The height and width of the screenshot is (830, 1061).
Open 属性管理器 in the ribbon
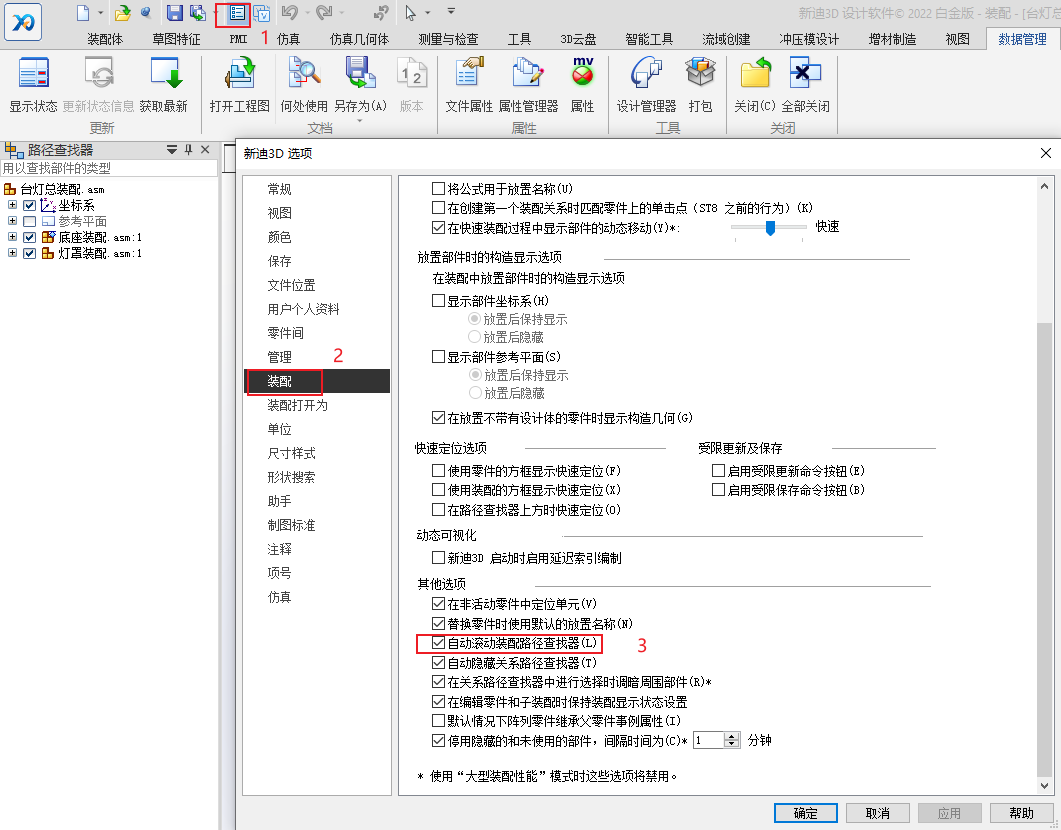[x=528, y=73]
